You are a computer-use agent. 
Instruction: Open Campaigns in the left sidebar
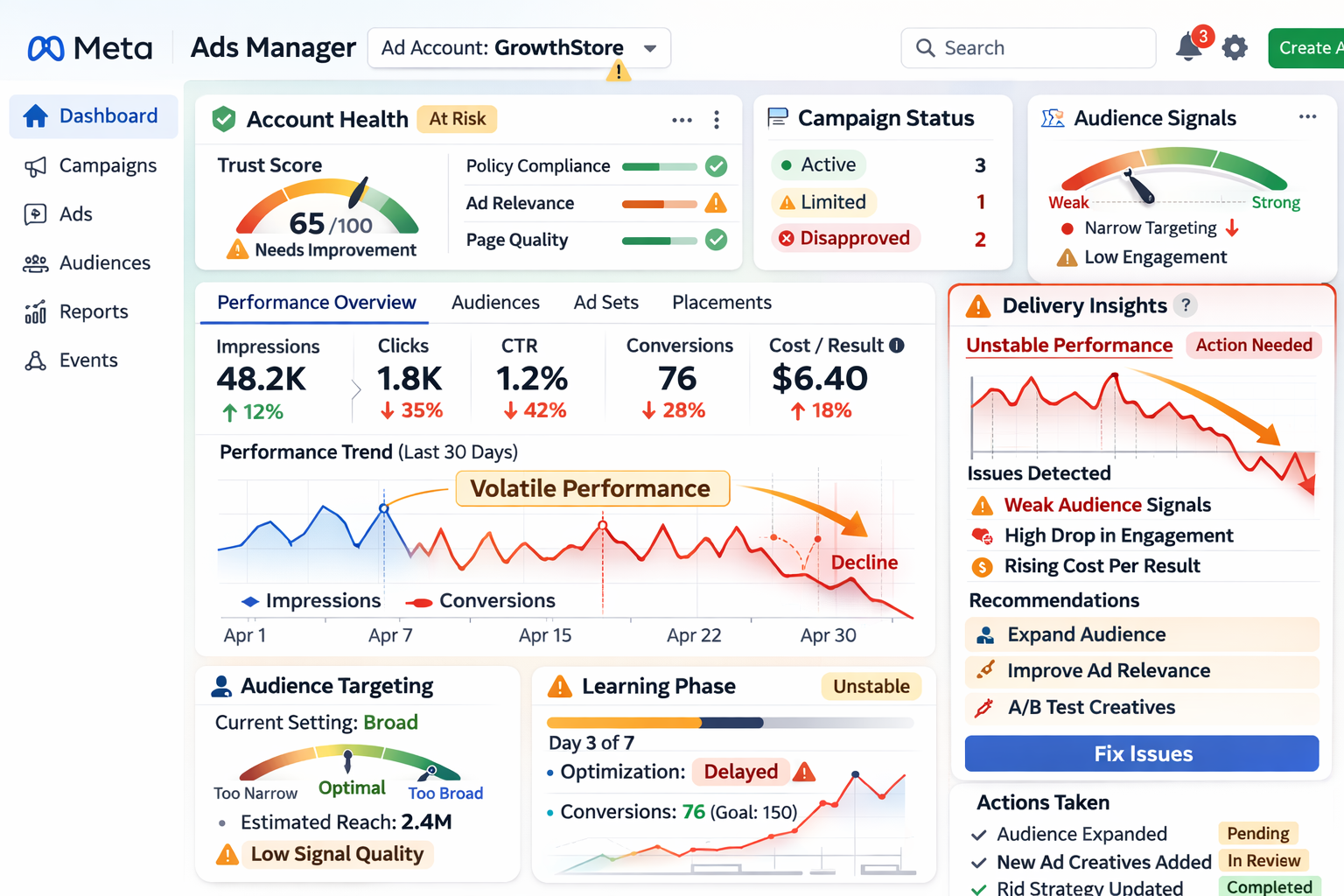click(107, 166)
